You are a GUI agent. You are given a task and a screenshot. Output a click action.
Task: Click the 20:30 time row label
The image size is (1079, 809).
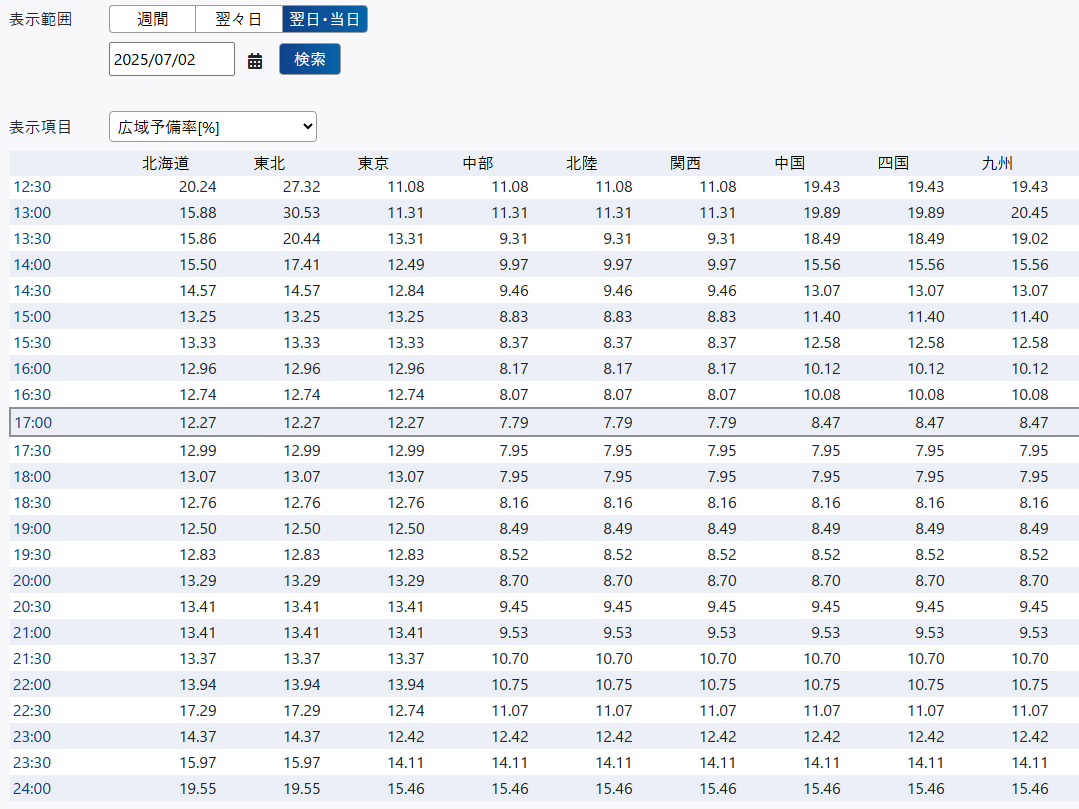(x=32, y=607)
